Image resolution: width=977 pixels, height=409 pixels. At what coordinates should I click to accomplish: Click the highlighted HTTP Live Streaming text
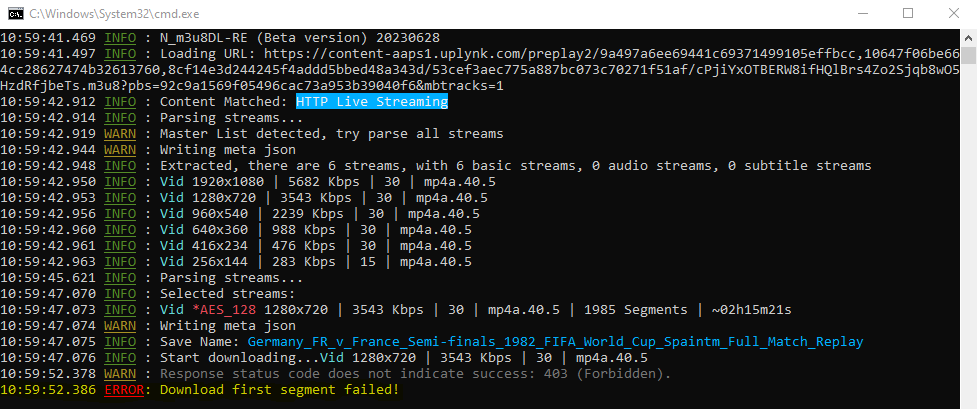[371, 102]
